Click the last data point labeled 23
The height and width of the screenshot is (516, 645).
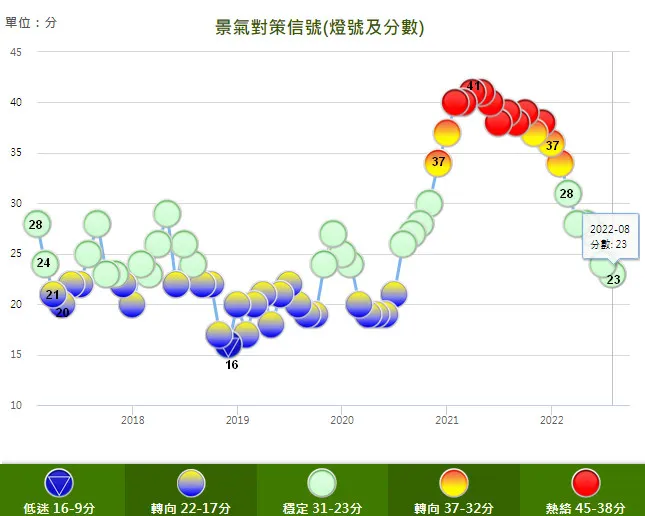pos(613,274)
